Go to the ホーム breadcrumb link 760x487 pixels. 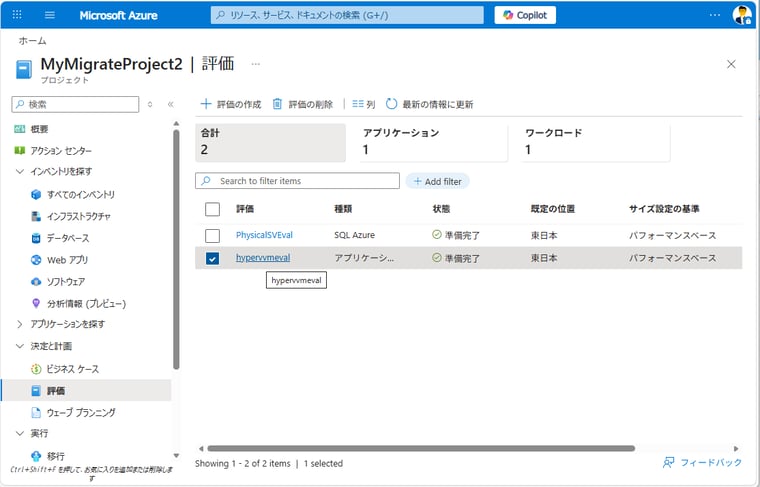32,41
